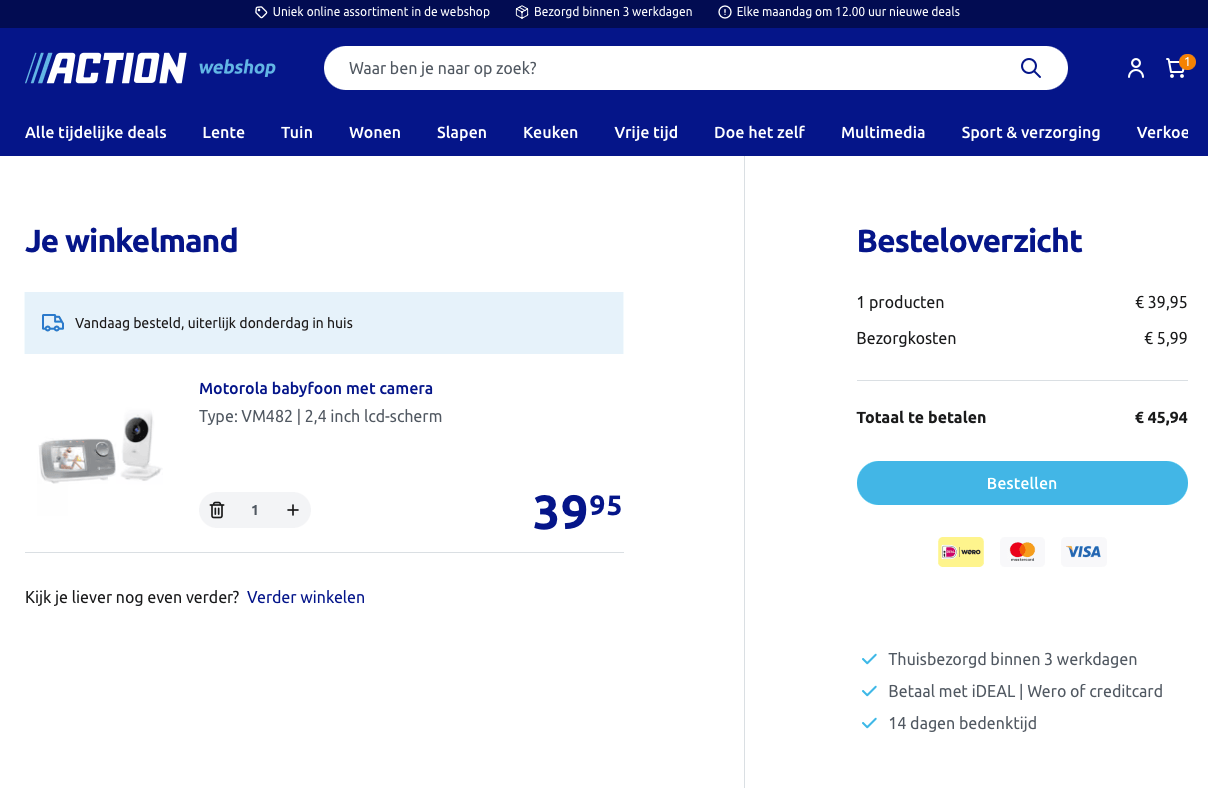Click the Mastercard payment logo

click(1022, 552)
